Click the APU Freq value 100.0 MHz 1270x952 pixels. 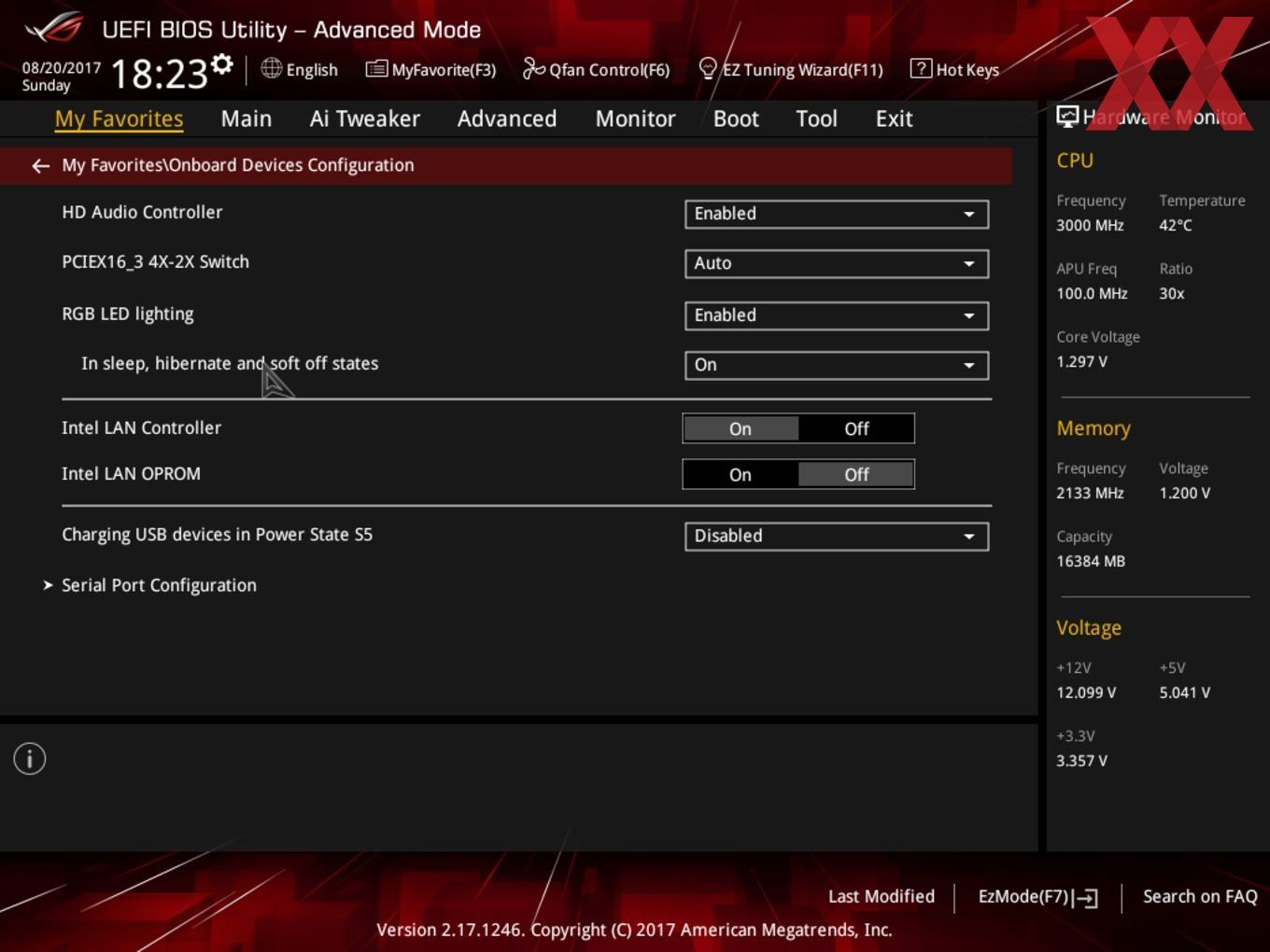1092,293
